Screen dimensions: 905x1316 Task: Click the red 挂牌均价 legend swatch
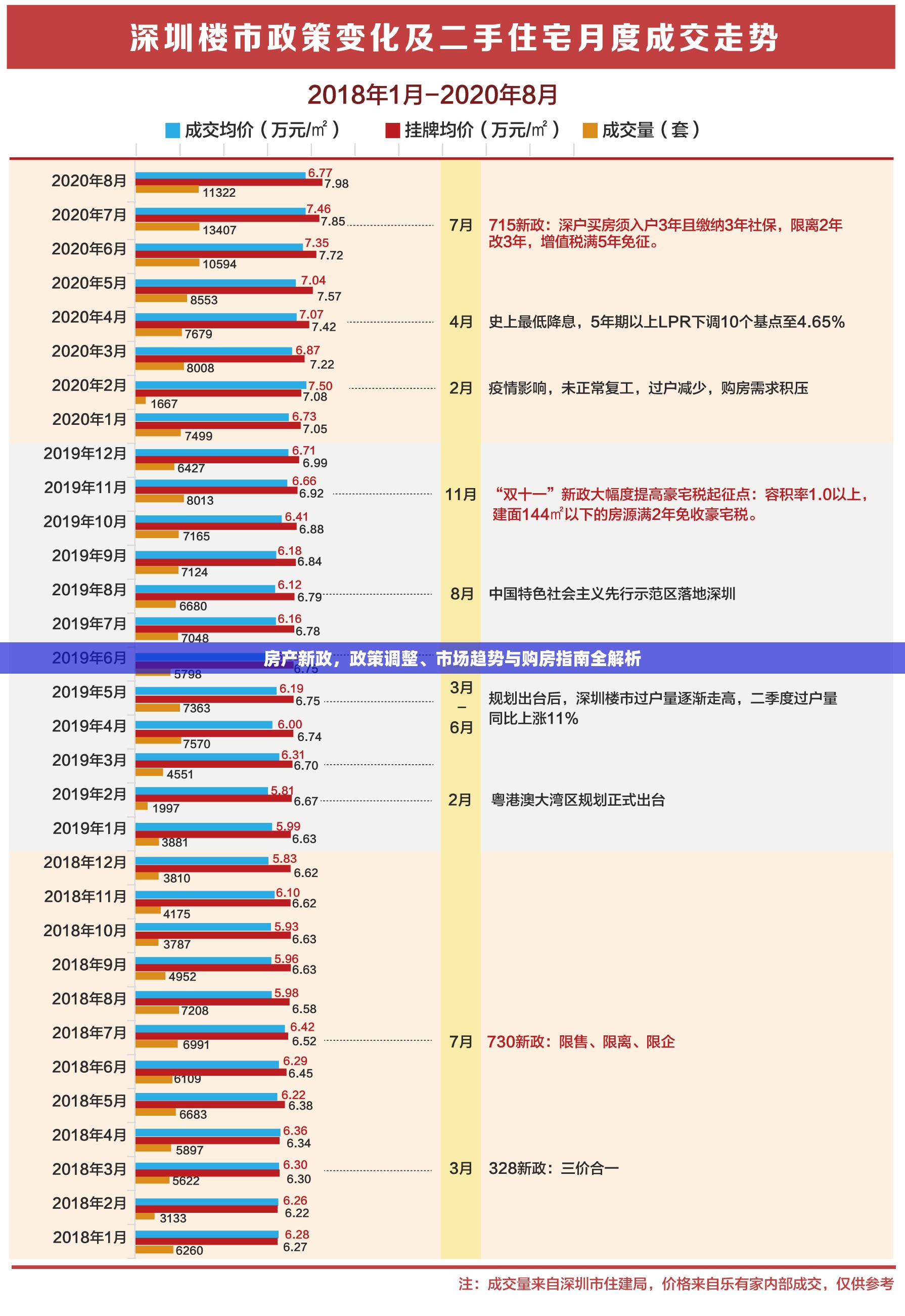pyautogui.click(x=392, y=130)
